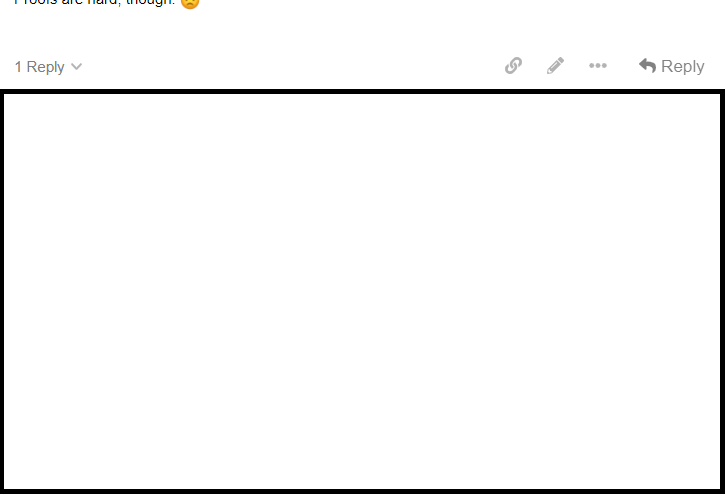
Task: Collapse replies using the down chevron
Action: pos(77,67)
